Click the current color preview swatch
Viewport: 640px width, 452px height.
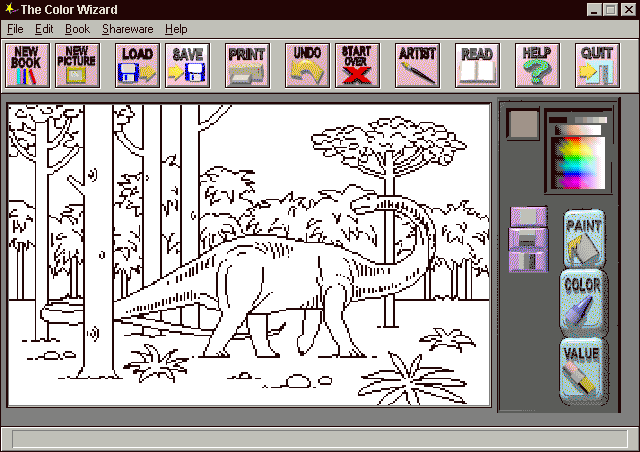click(x=523, y=124)
